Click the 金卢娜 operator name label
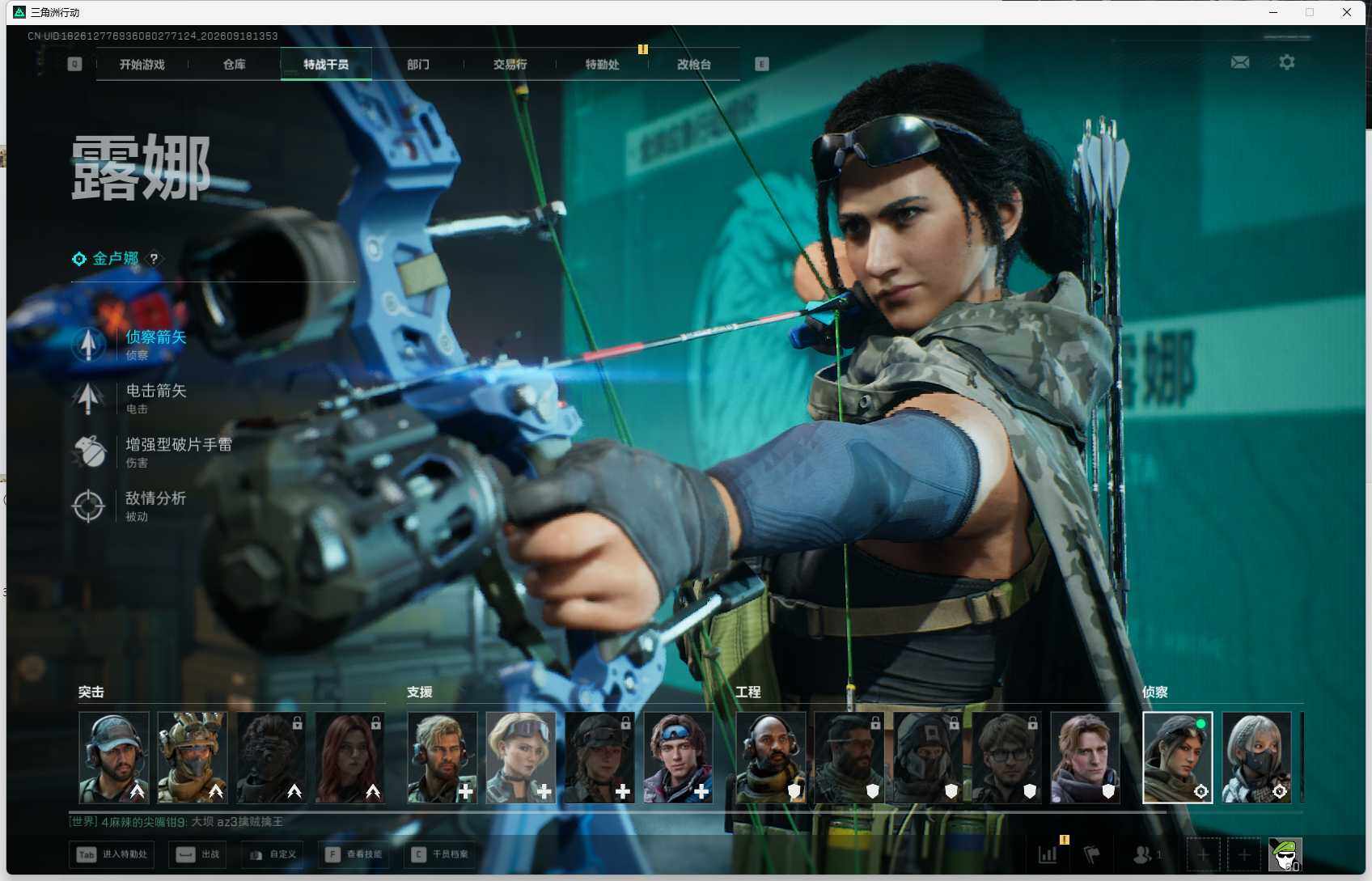This screenshot has width=1372, height=881. 116,259
